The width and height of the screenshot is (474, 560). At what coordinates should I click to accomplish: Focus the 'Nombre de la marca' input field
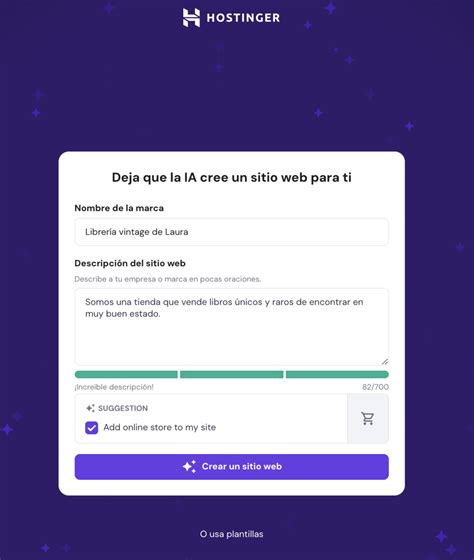(231, 232)
